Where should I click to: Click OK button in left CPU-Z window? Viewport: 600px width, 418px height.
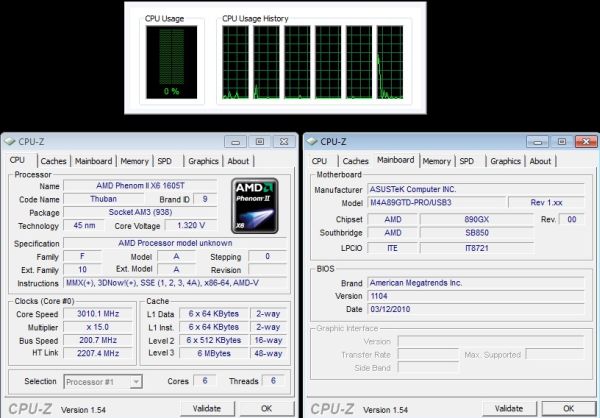[267, 408]
